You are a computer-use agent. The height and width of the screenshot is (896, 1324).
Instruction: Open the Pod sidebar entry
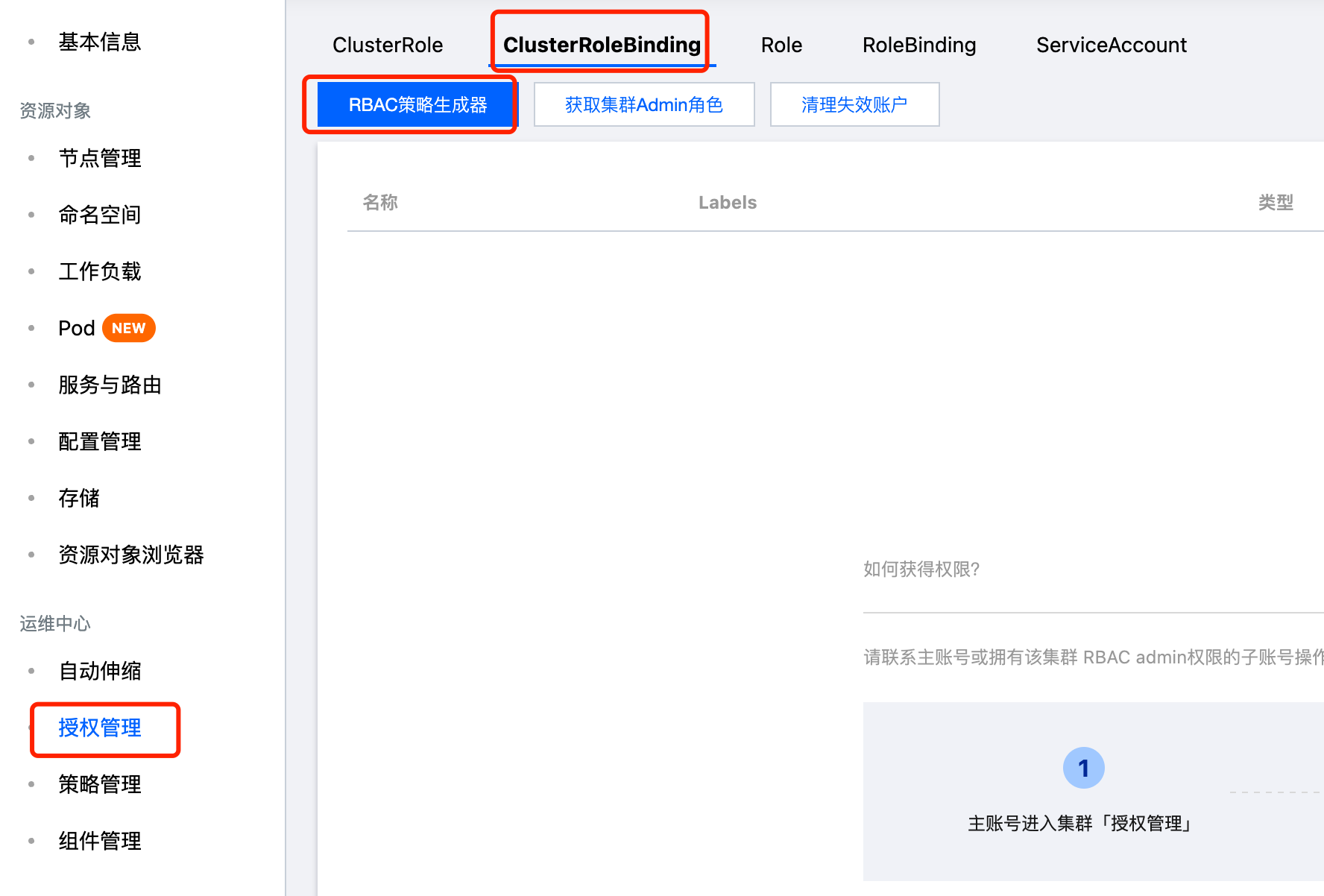click(x=77, y=329)
